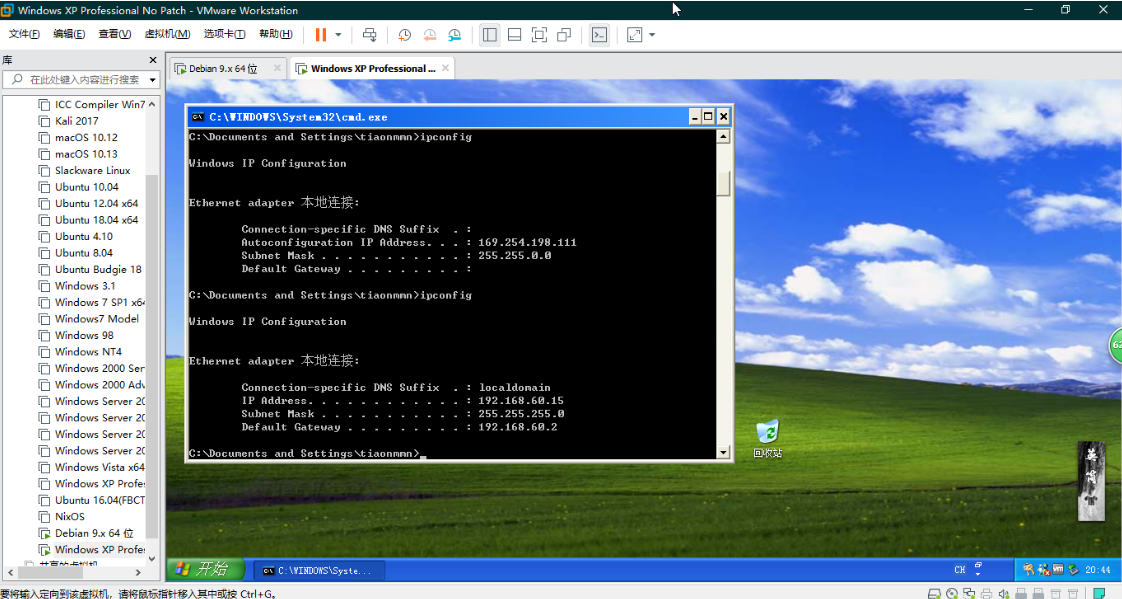Image resolution: width=1122 pixels, height=599 pixels.
Task: Open the 帮助(H) menu
Action: pyautogui.click(x=275, y=34)
